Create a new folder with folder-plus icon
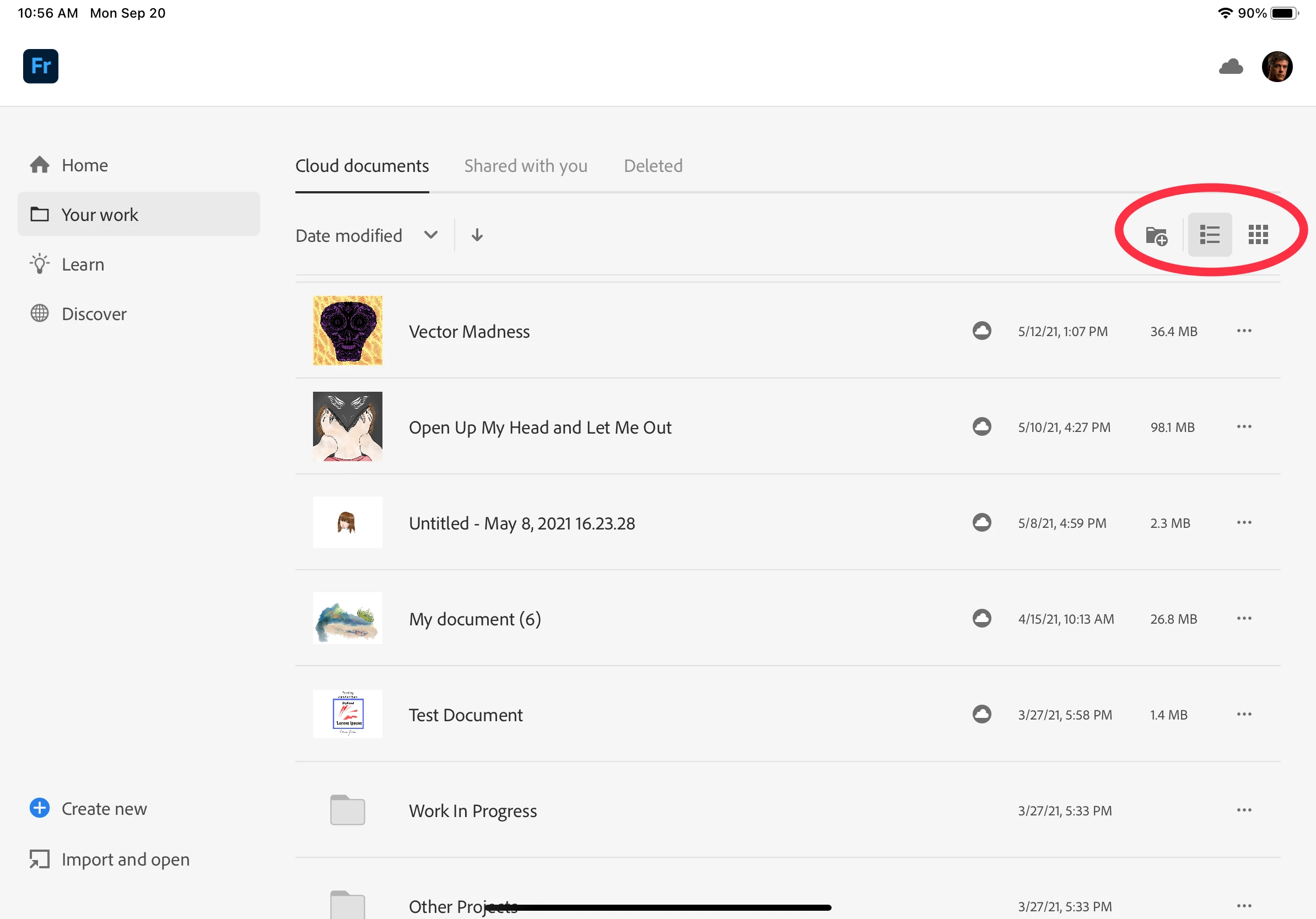1316x919 pixels. pos(1156,235)
